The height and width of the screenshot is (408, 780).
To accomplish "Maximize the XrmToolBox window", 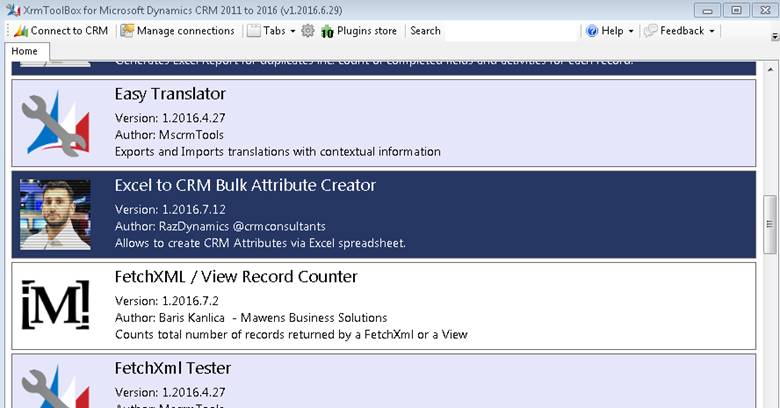I will pos(736,10).
